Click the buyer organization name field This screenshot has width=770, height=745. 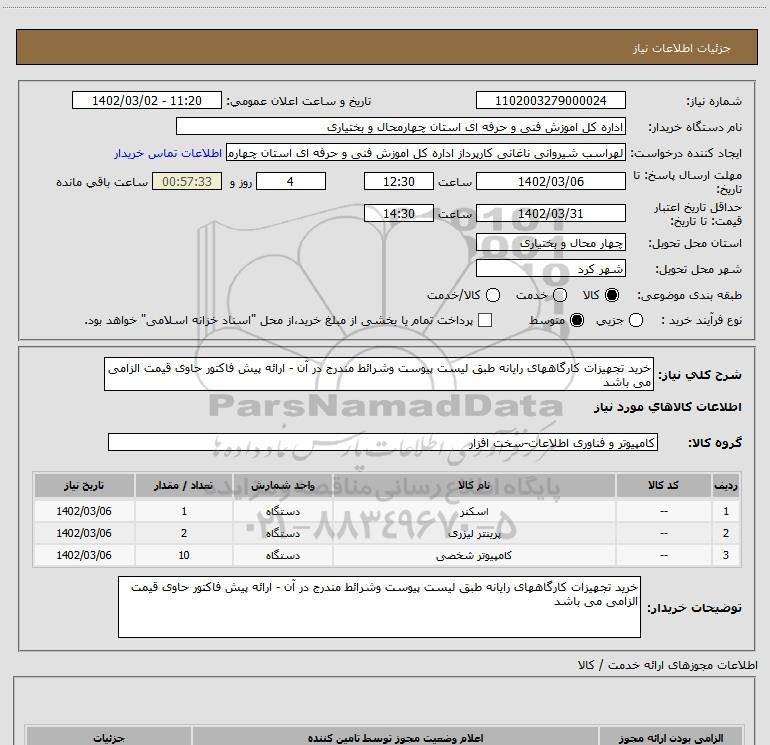[x=401, y=126]
